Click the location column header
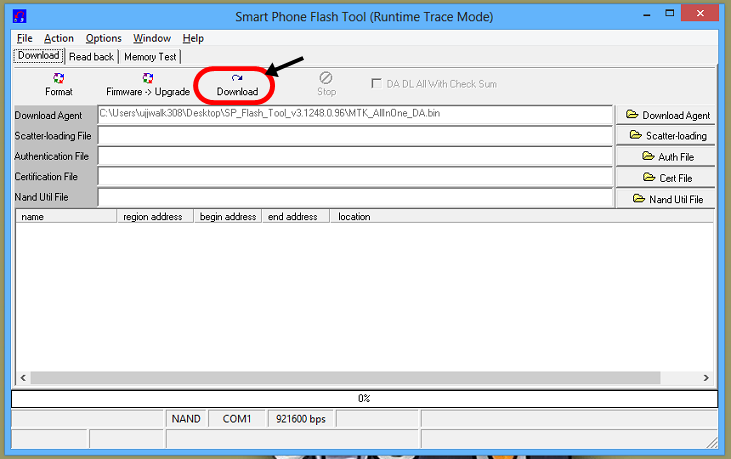The height and width of the screenshot is (459, 731). 522,216
